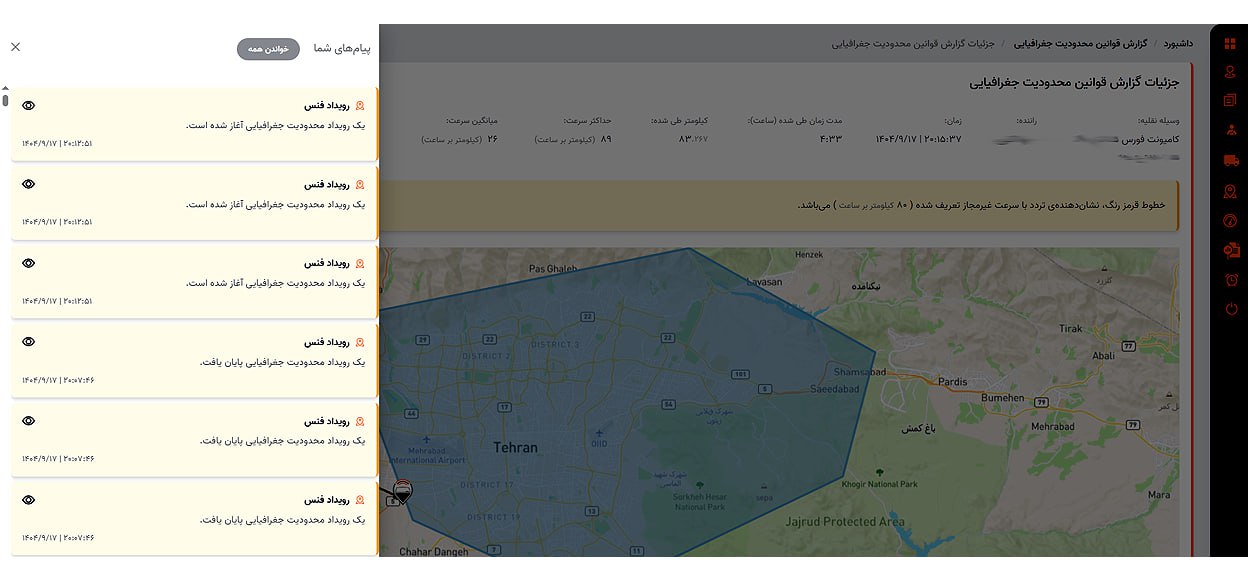Click the power logout icon
1248x581 pixels.
coord(1230,309)
